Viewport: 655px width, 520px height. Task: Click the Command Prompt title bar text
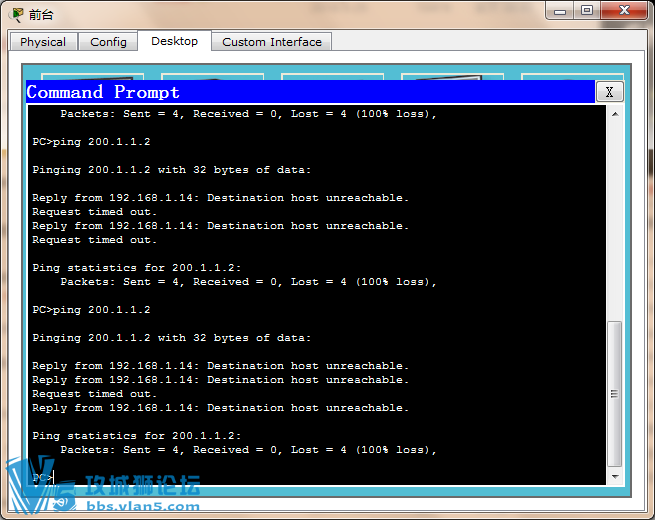click(103, 92)
